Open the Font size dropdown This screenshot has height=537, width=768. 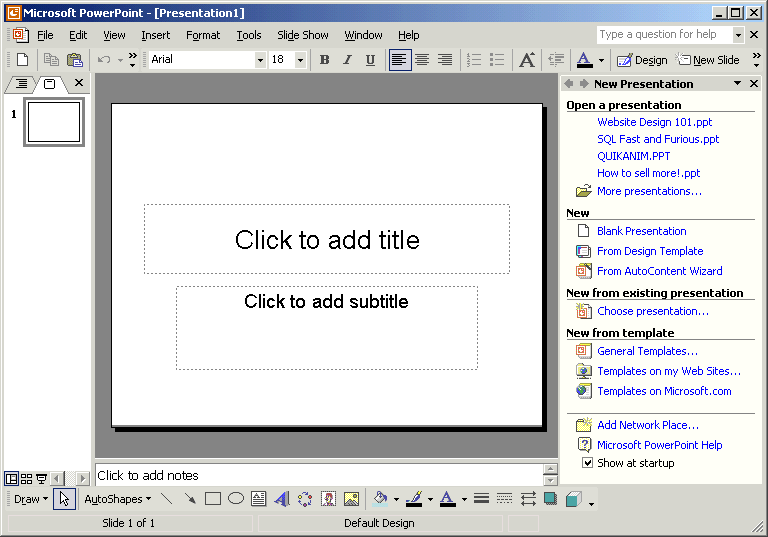click(x=300, y=60)
